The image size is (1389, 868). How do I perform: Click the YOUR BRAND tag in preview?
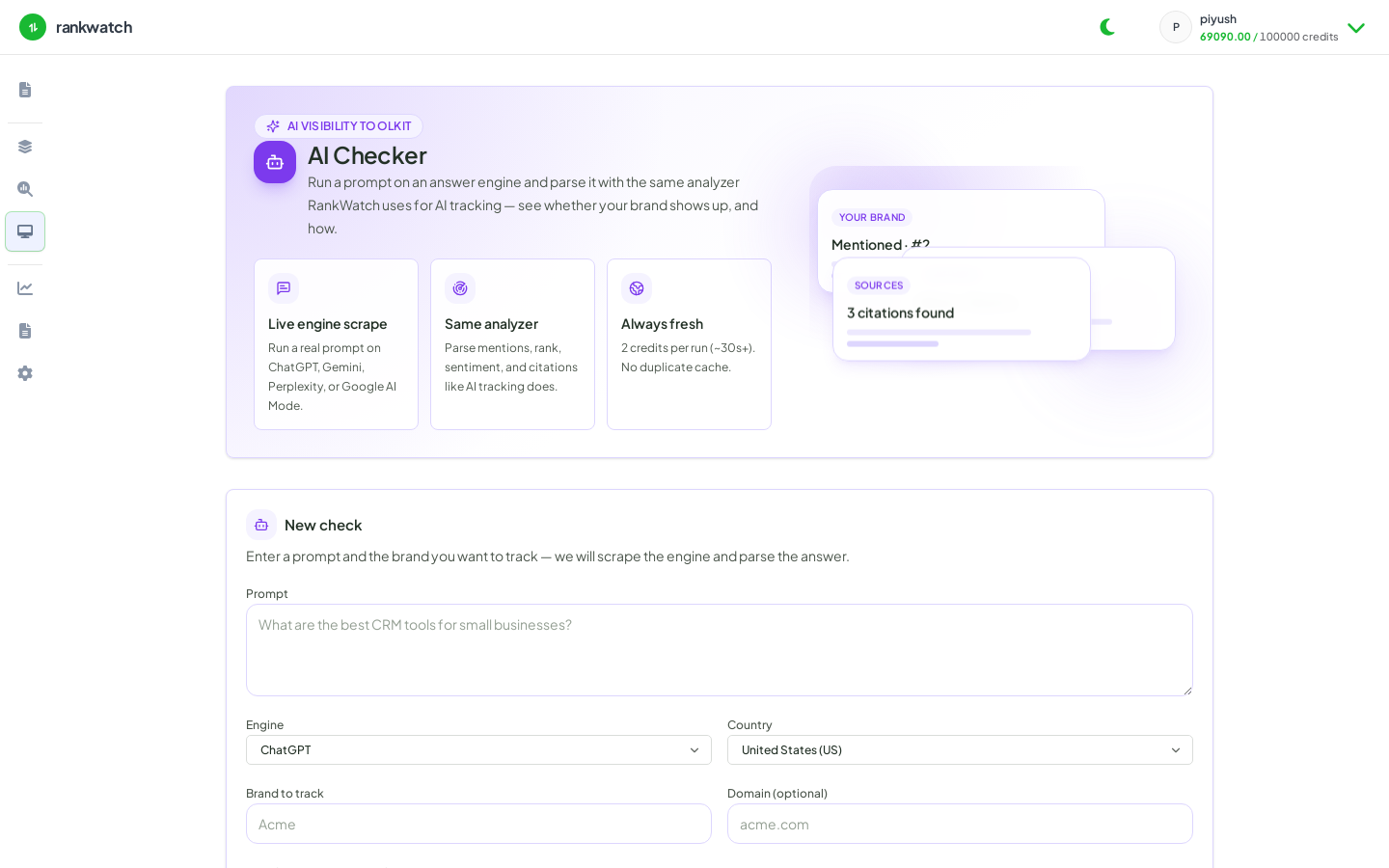[x=872, y=218]
